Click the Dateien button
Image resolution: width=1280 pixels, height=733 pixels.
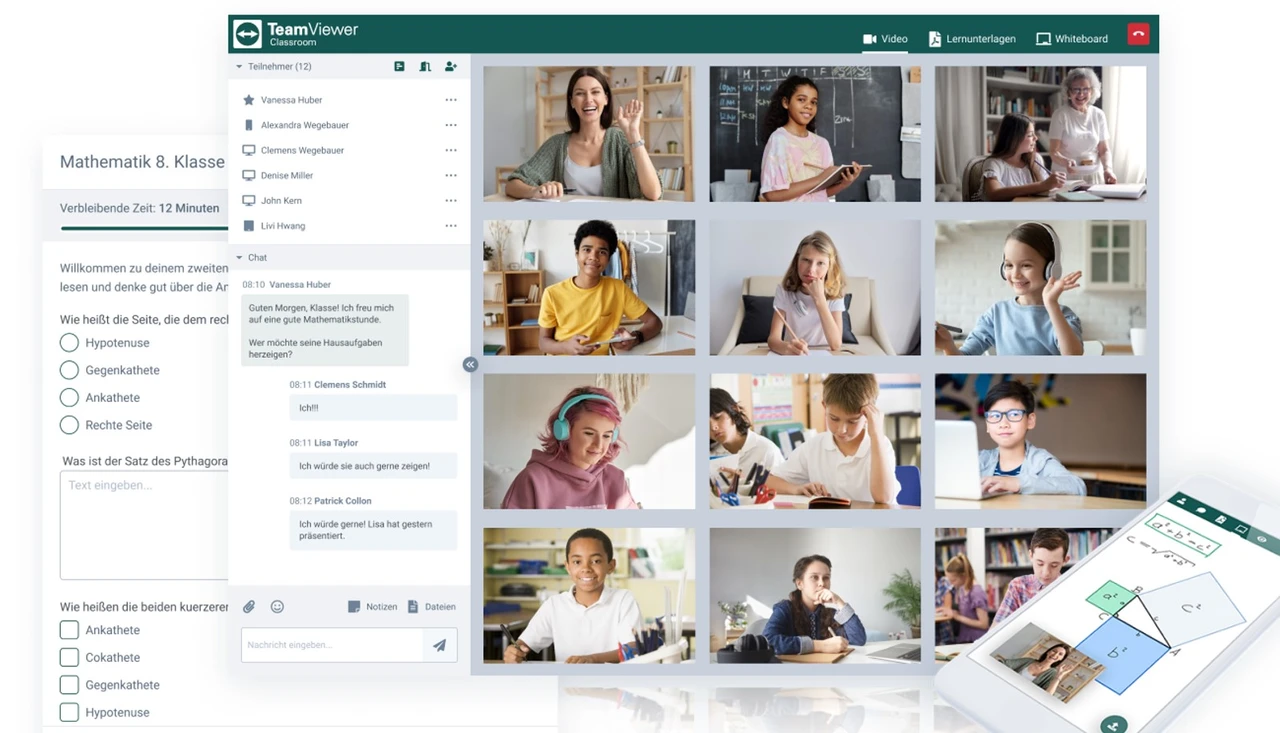pyautogui.click(x=432, y=607)
